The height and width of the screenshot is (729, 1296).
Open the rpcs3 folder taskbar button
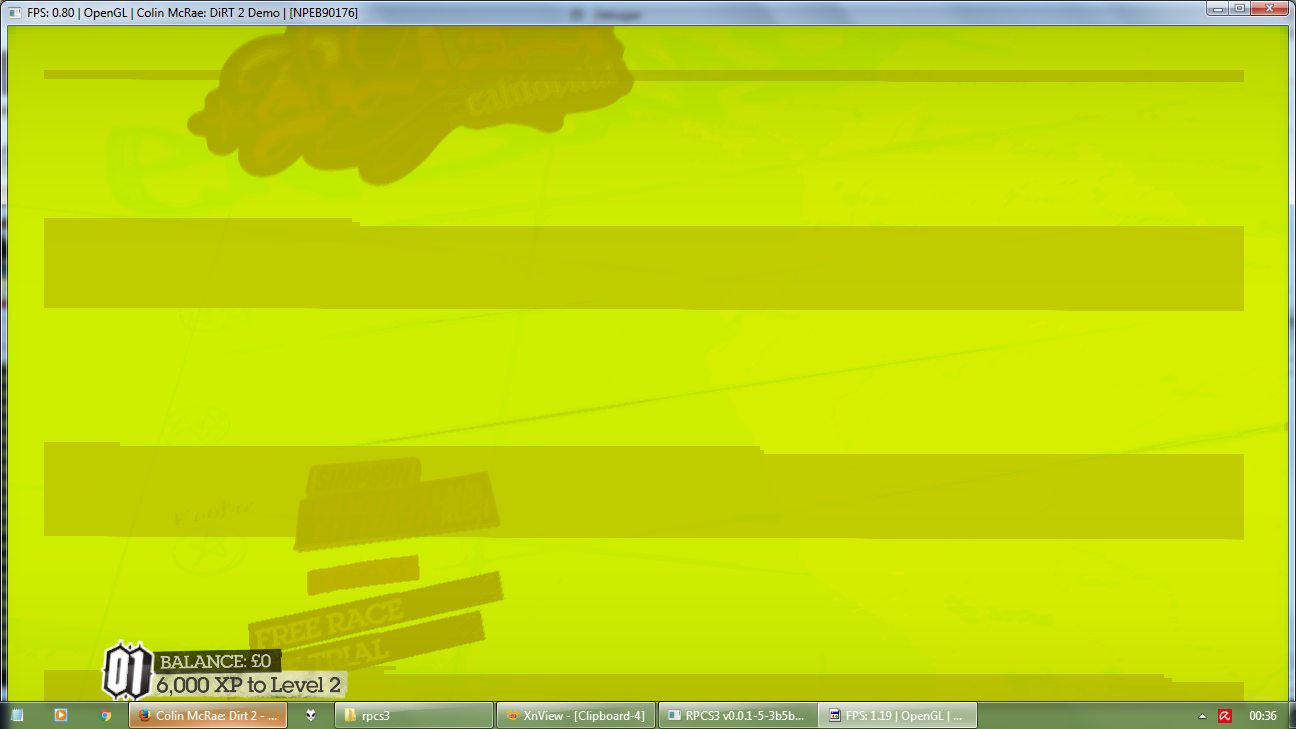[415, 715]
